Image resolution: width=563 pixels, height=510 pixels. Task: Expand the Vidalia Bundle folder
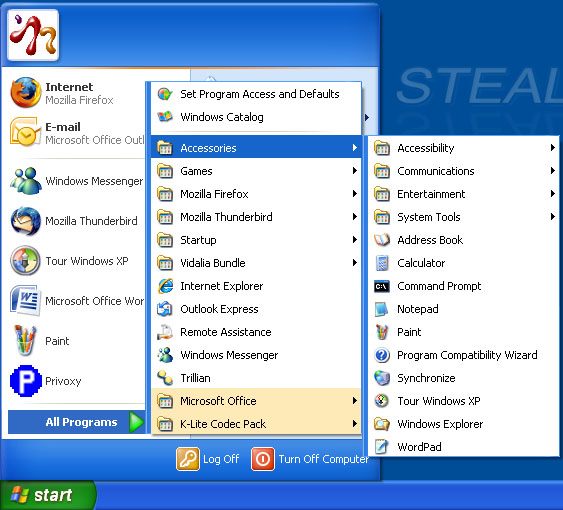[x=256, y=263]
